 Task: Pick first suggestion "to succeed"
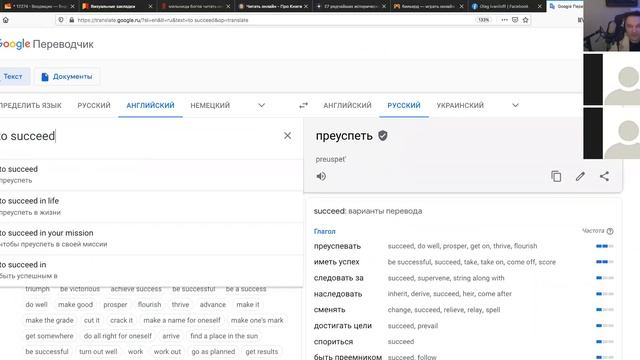click(151, 174)
